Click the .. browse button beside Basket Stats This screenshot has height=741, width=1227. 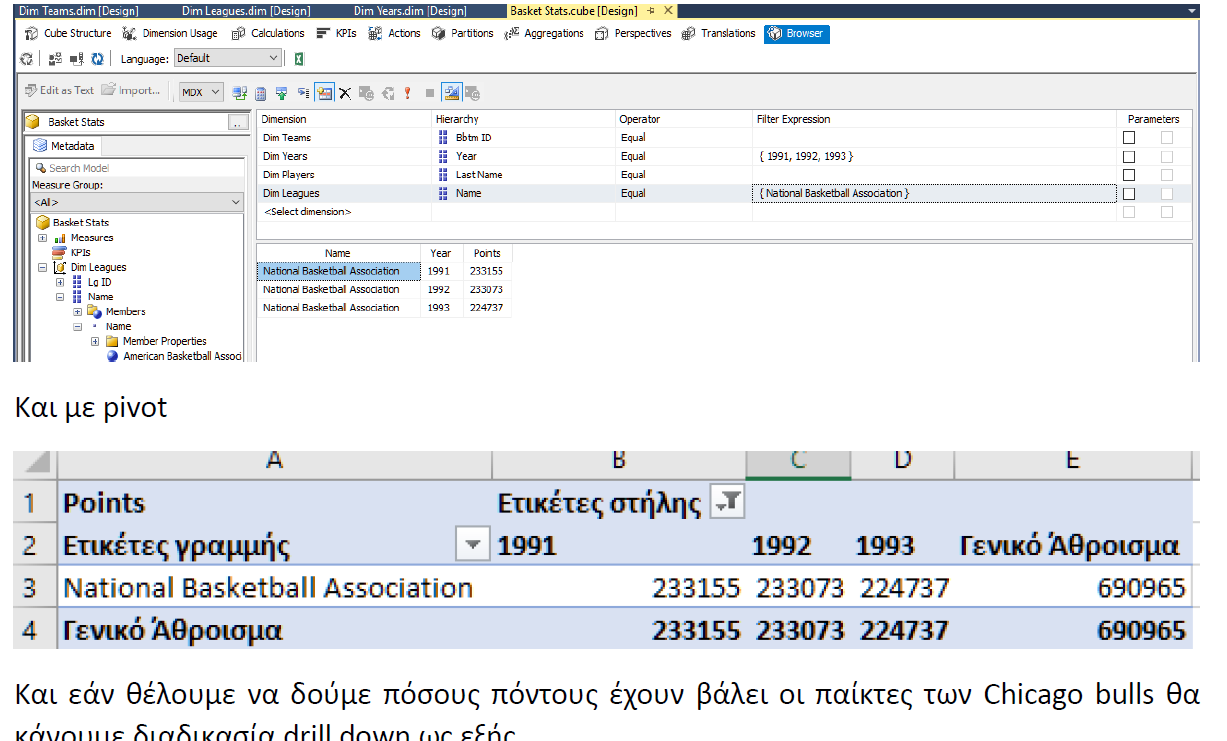[237, 122]
